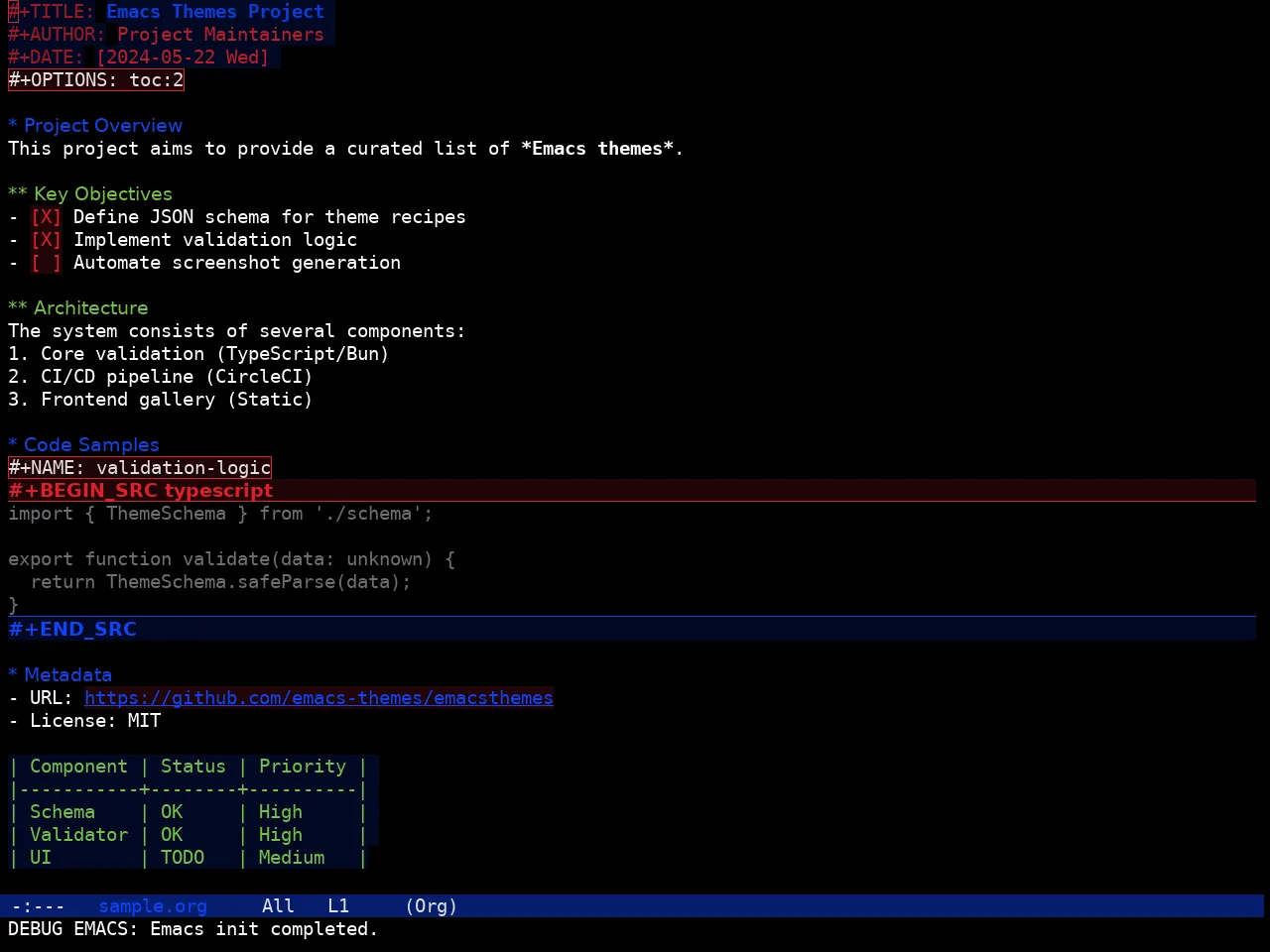Collapse the 'Code Samples' heading
This screenshot has width=1270, height=952.
point(83,445)
